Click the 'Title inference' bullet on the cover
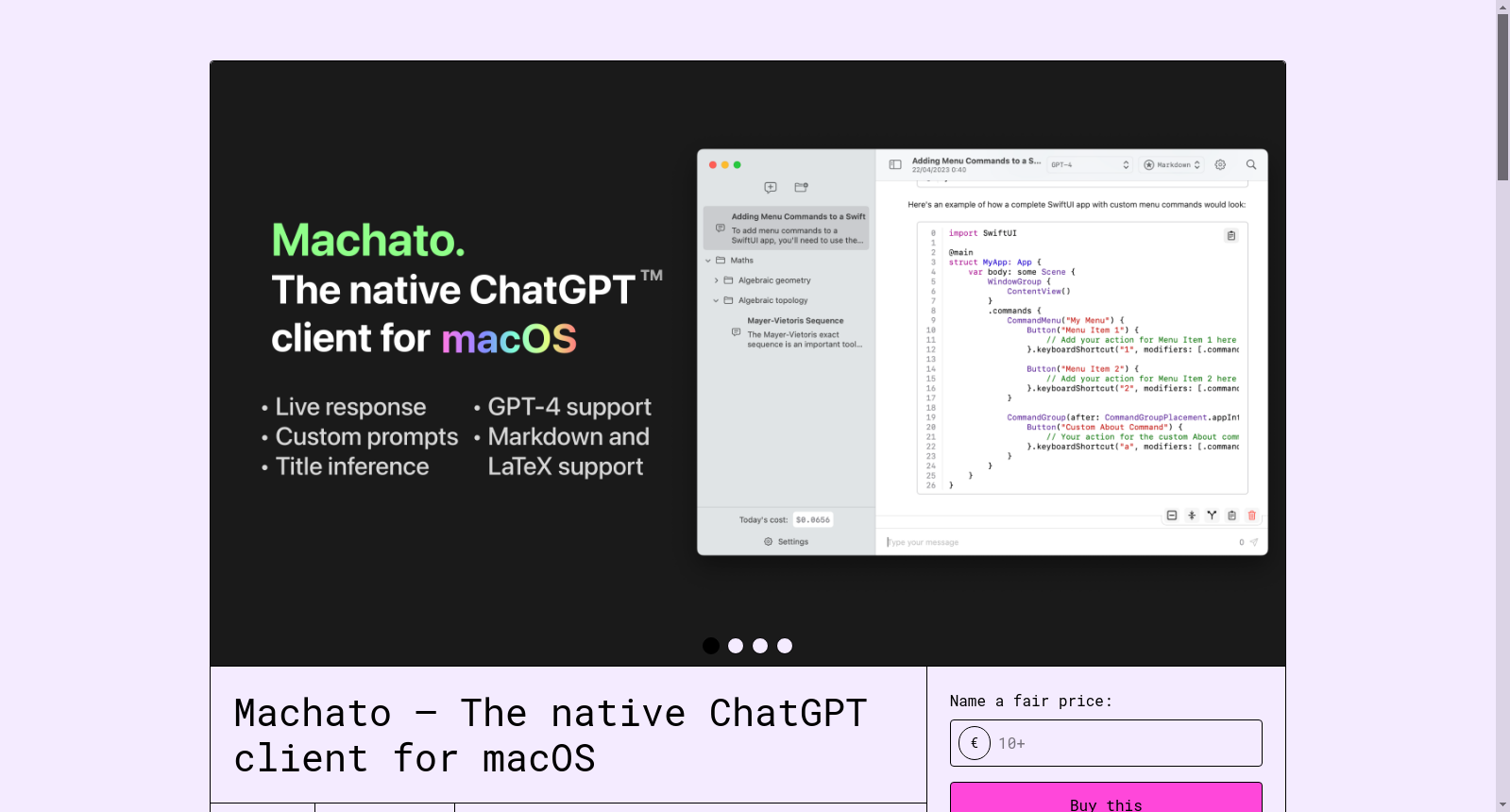 (x=352, y=466)
